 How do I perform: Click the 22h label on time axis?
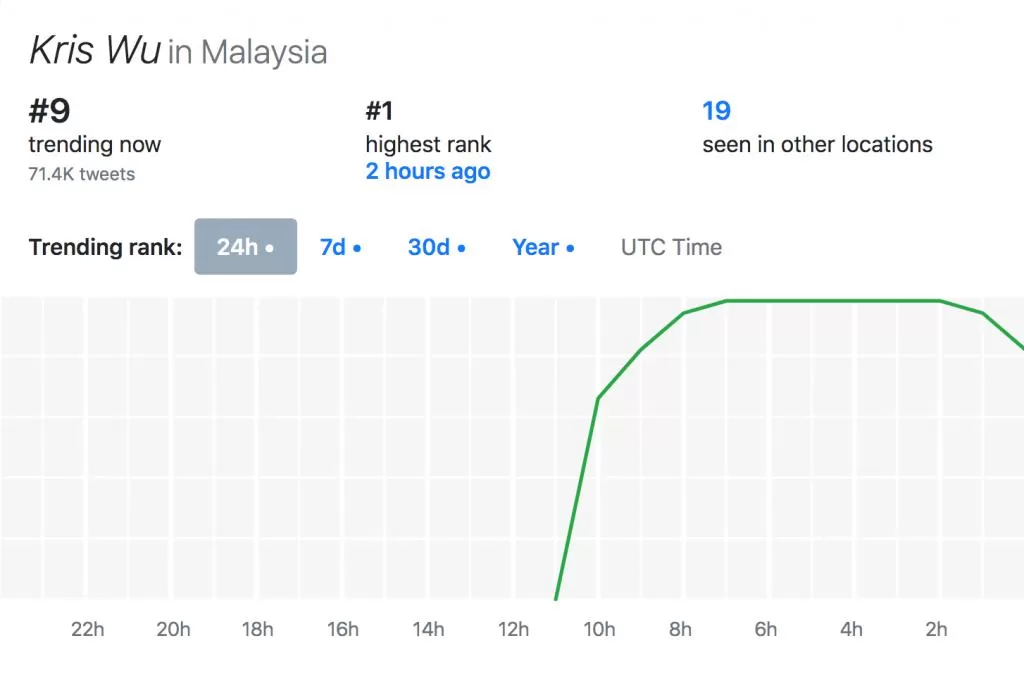click(88, 629)
